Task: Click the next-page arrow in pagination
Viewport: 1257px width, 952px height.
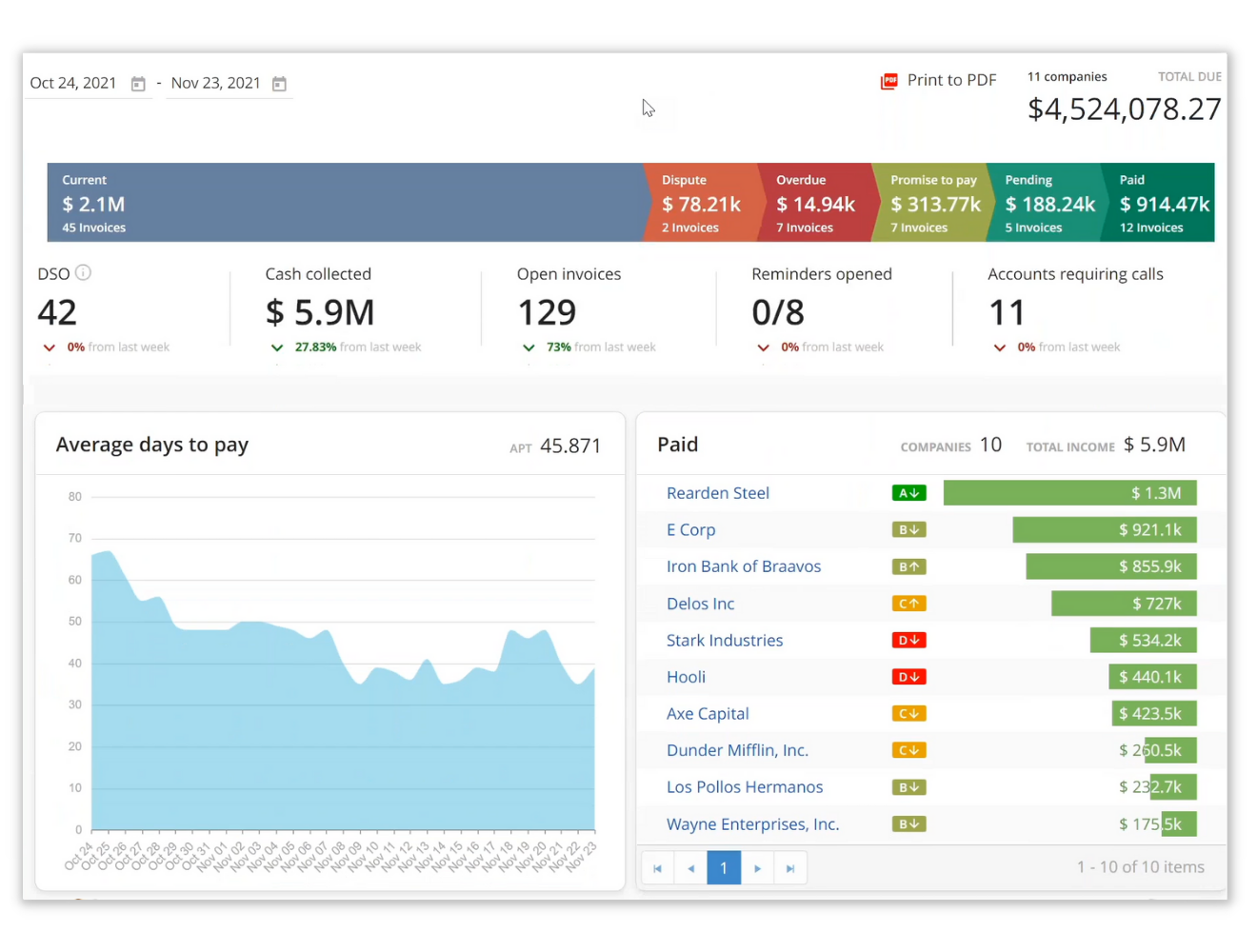Action: coord(756,867)
